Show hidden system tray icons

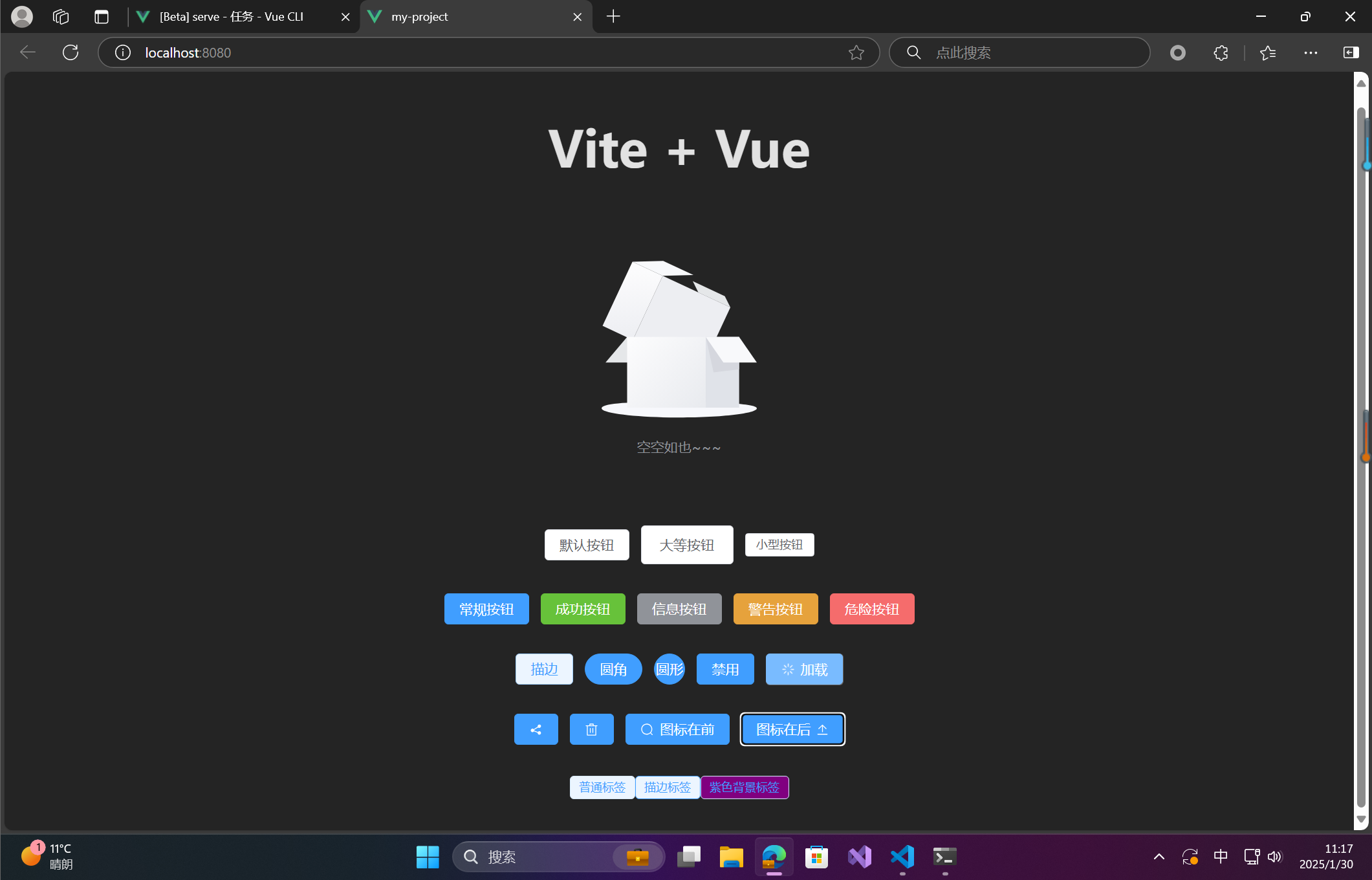point(1159,857)
